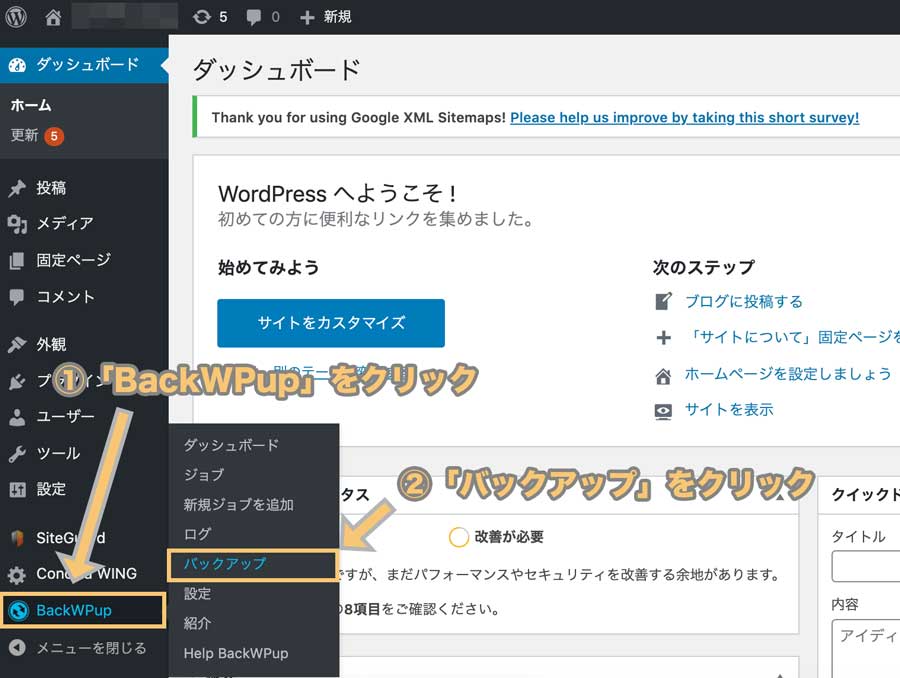
Task: Click the 改善が必要 status circle
Action: 459,537
